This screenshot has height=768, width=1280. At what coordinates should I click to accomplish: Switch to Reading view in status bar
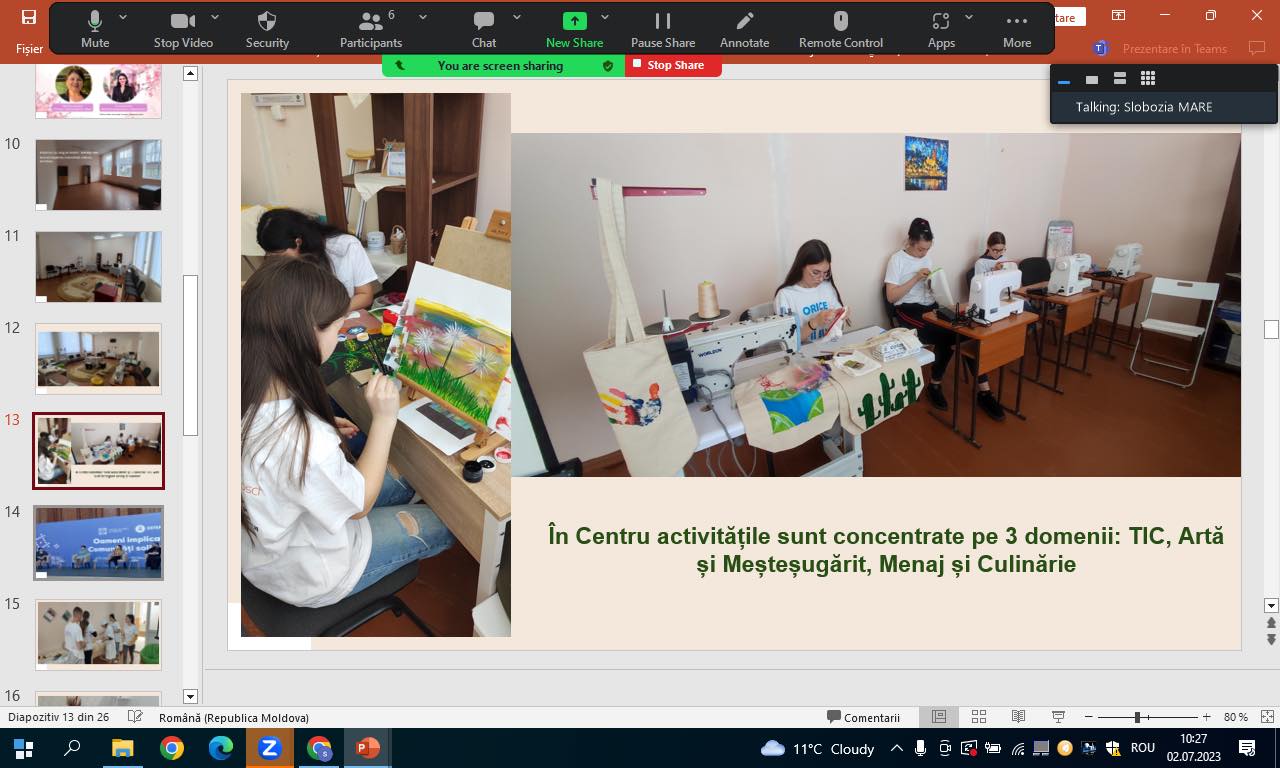[x=1018, y=717]
